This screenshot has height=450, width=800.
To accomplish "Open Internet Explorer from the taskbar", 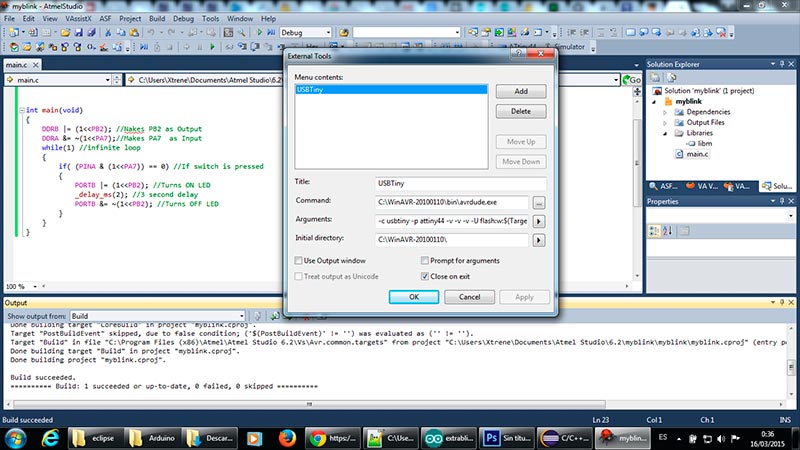I will pyautogui.click(x=50, y=438).
